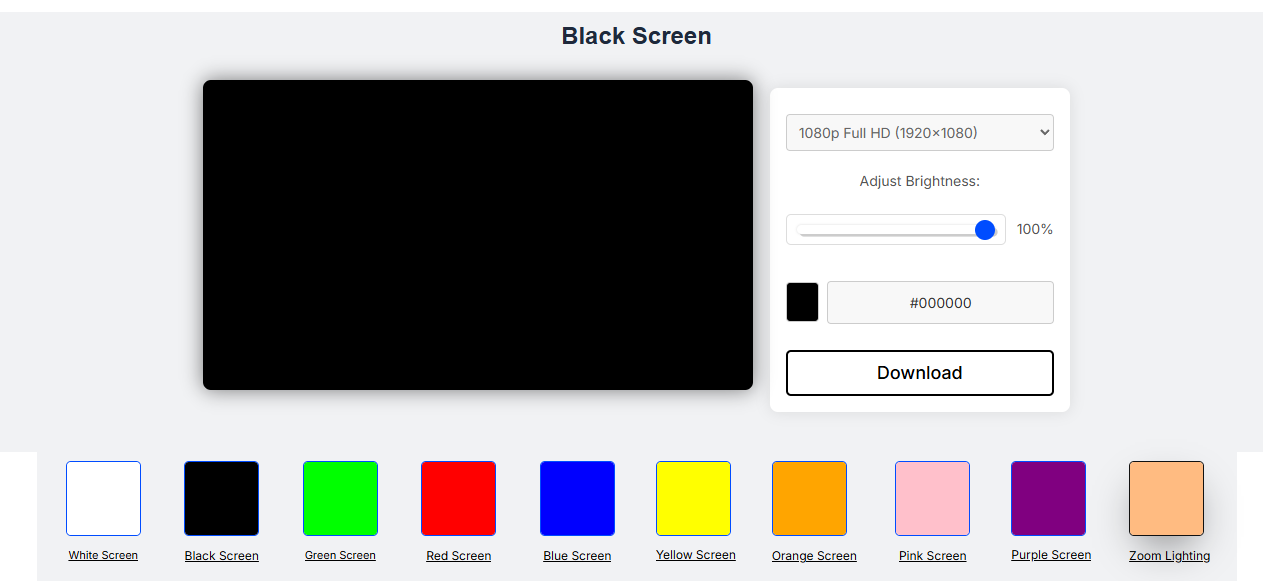Select the green screen thumbnail
Image resolution: width=1263 pixels, height=581 pixels.
point(340,497)
